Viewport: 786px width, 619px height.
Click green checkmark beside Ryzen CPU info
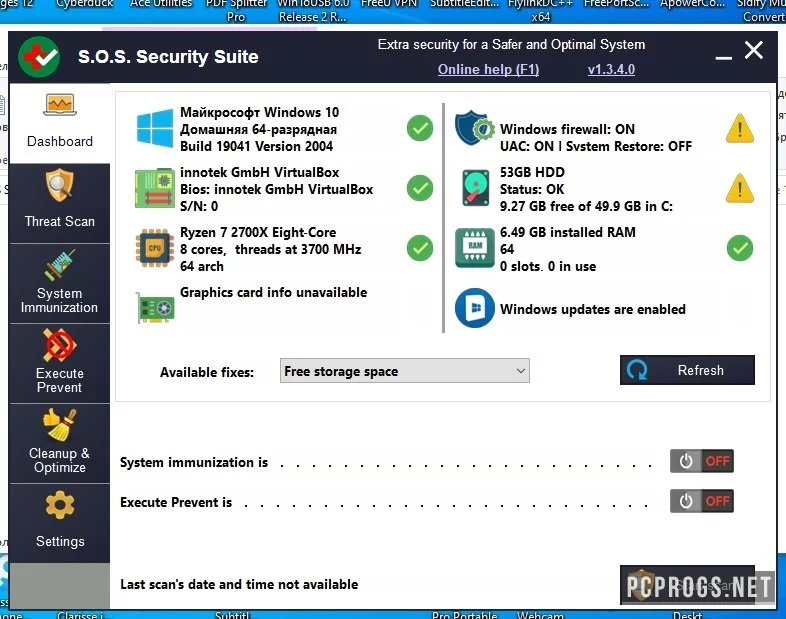click(420, 248)
